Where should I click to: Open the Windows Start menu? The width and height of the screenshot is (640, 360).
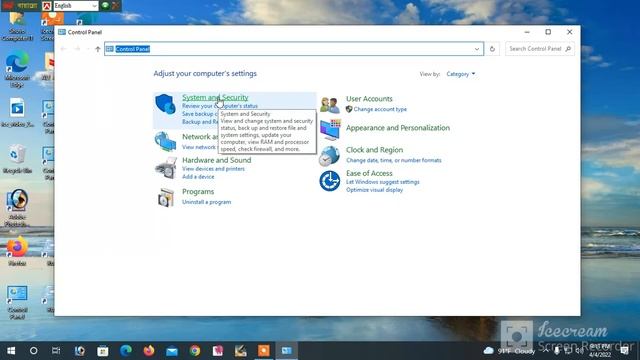(11, 351)
